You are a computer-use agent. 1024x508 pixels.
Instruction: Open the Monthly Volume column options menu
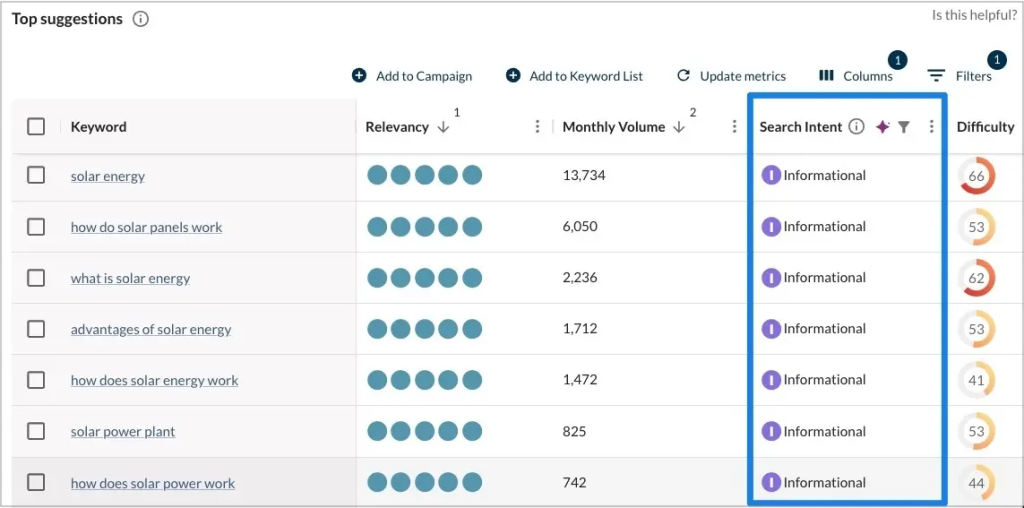point(734,127)
